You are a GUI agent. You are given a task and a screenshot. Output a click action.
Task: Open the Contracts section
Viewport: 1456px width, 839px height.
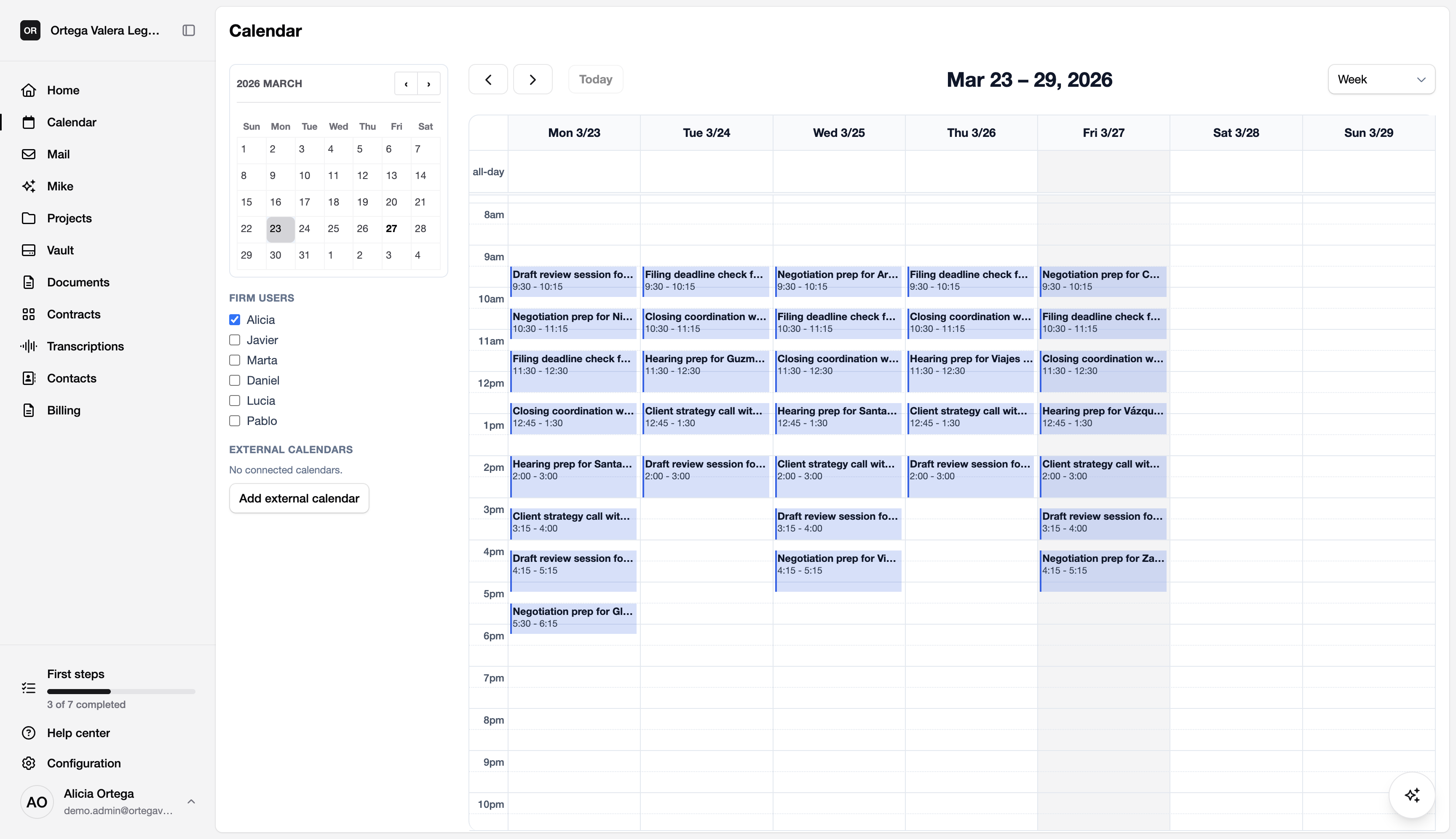coord(73,314)
